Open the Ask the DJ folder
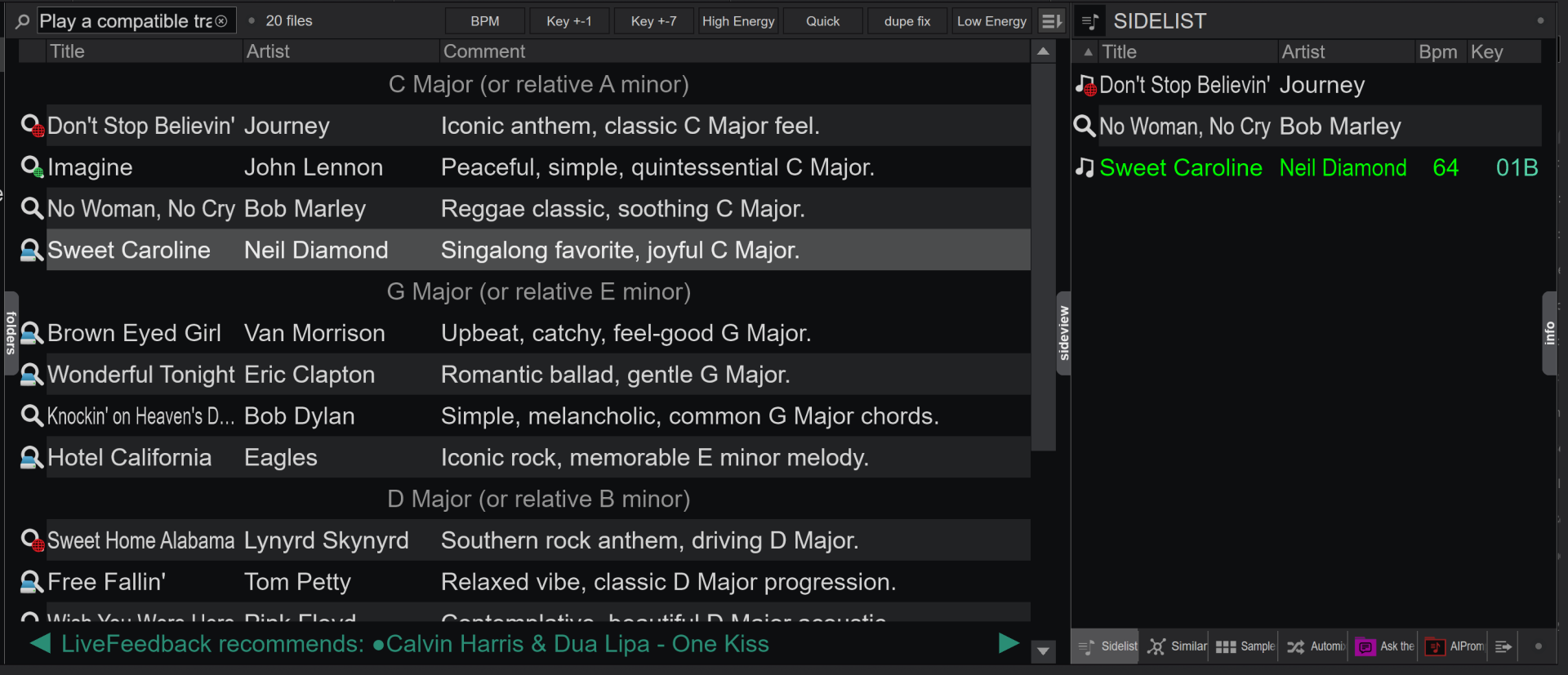 pyautogui.click(x=1384, y=646)
